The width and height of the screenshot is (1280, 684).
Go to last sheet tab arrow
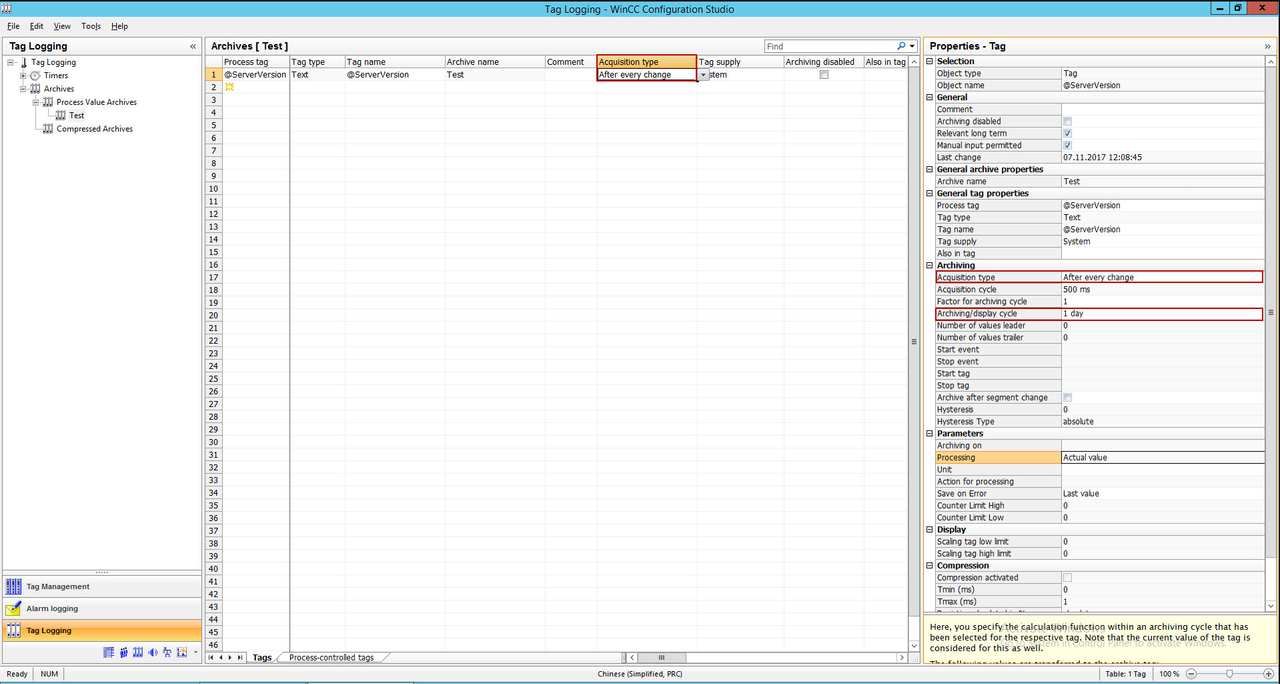tap(240, 657)
